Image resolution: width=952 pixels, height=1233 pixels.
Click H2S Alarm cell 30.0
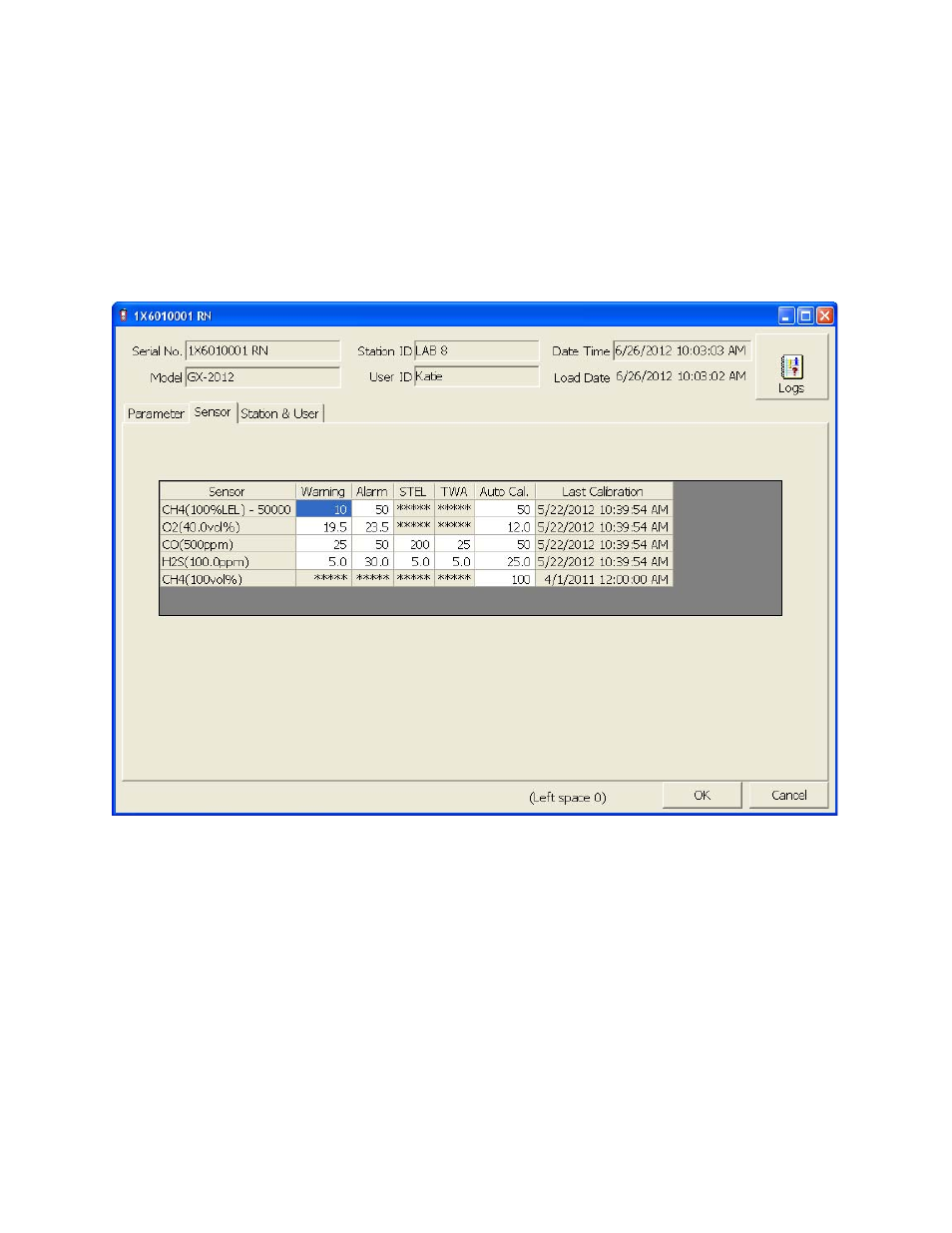[x=372, y=562]
